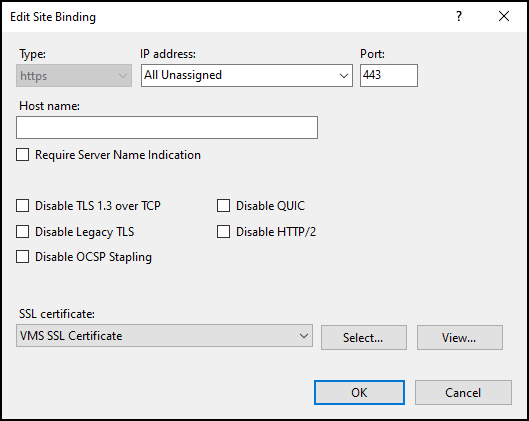Open certificate details with View... button

click(x=460, y=337)
